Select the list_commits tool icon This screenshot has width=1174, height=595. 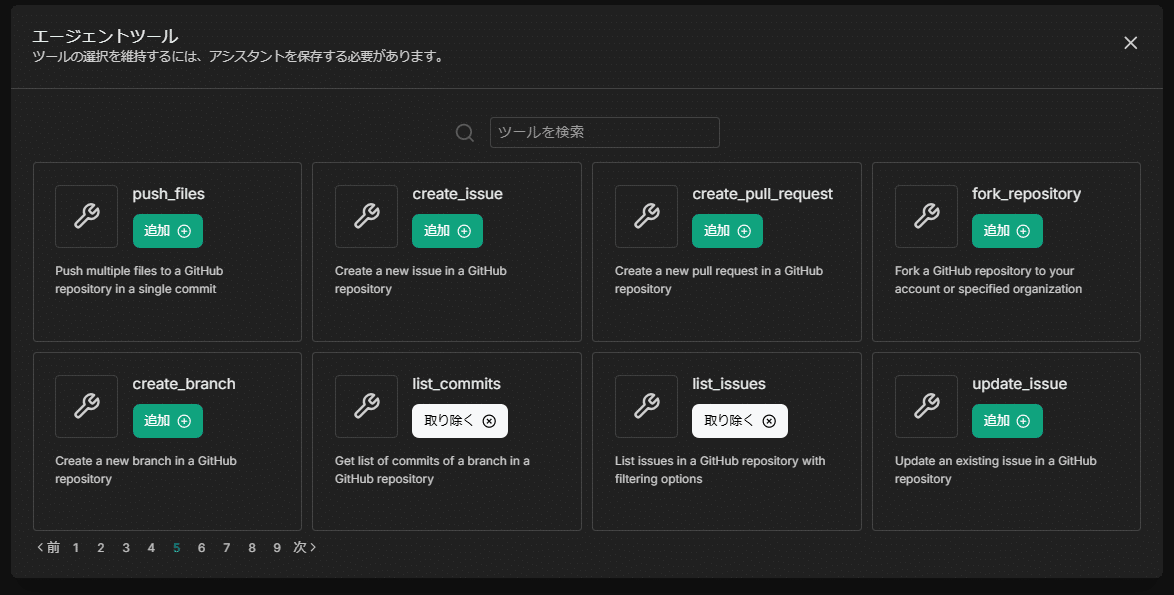click(366, 406)
